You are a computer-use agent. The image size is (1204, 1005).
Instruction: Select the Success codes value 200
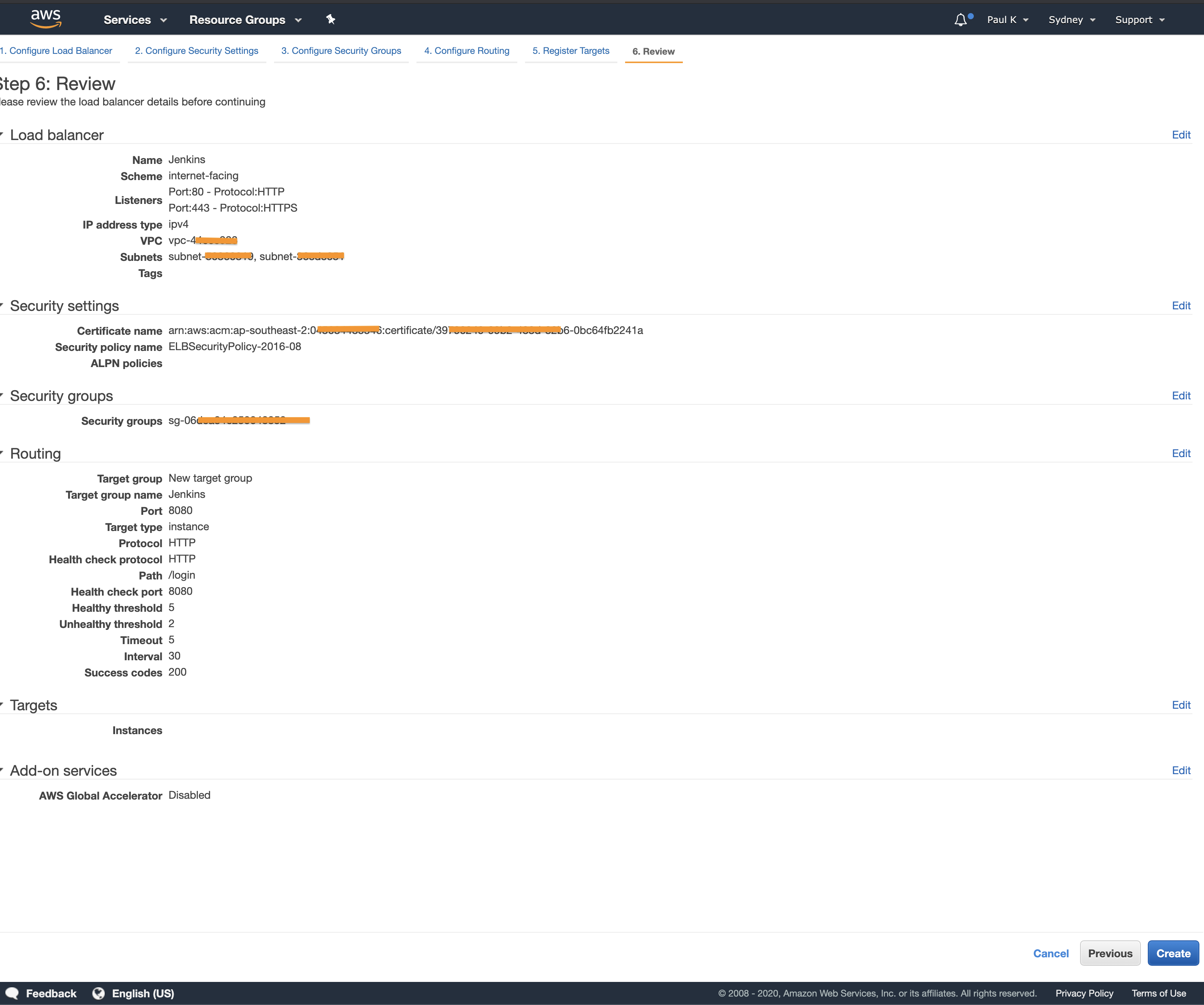[x=177, y=671]
